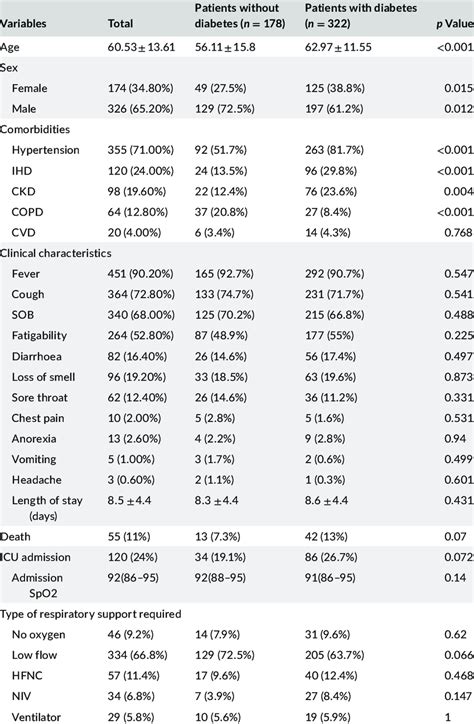Image resolution: width=474 pixels, height=724 pixels.
Task: Select the p Value column header
Action: [455, 24]
